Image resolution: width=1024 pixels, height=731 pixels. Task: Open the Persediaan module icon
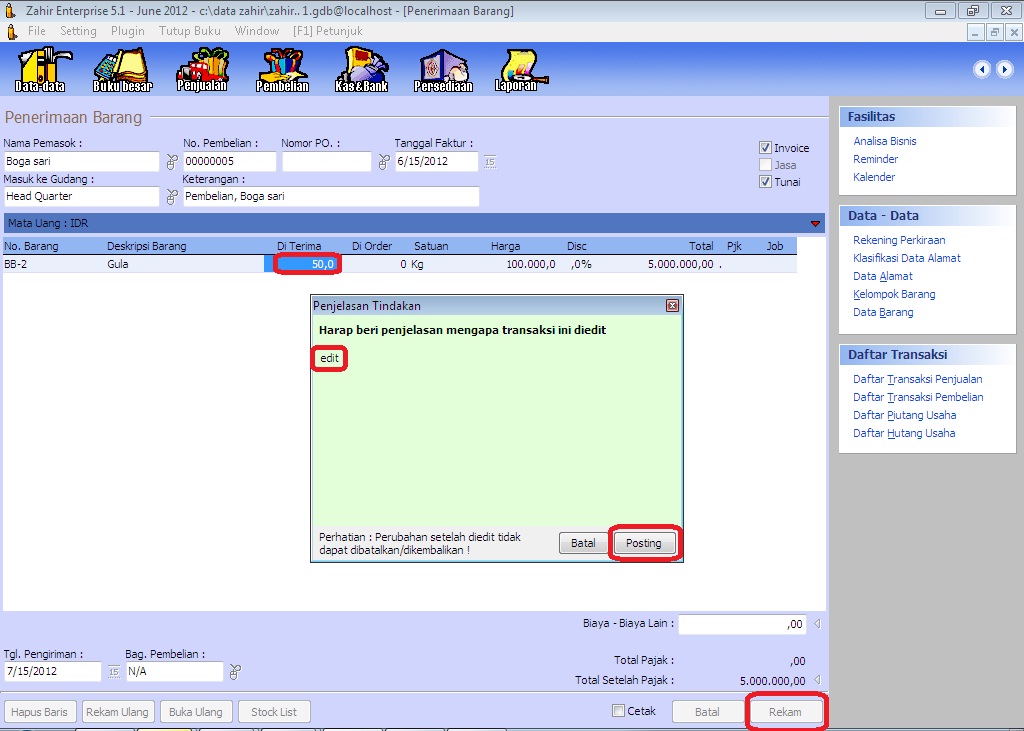442,70
